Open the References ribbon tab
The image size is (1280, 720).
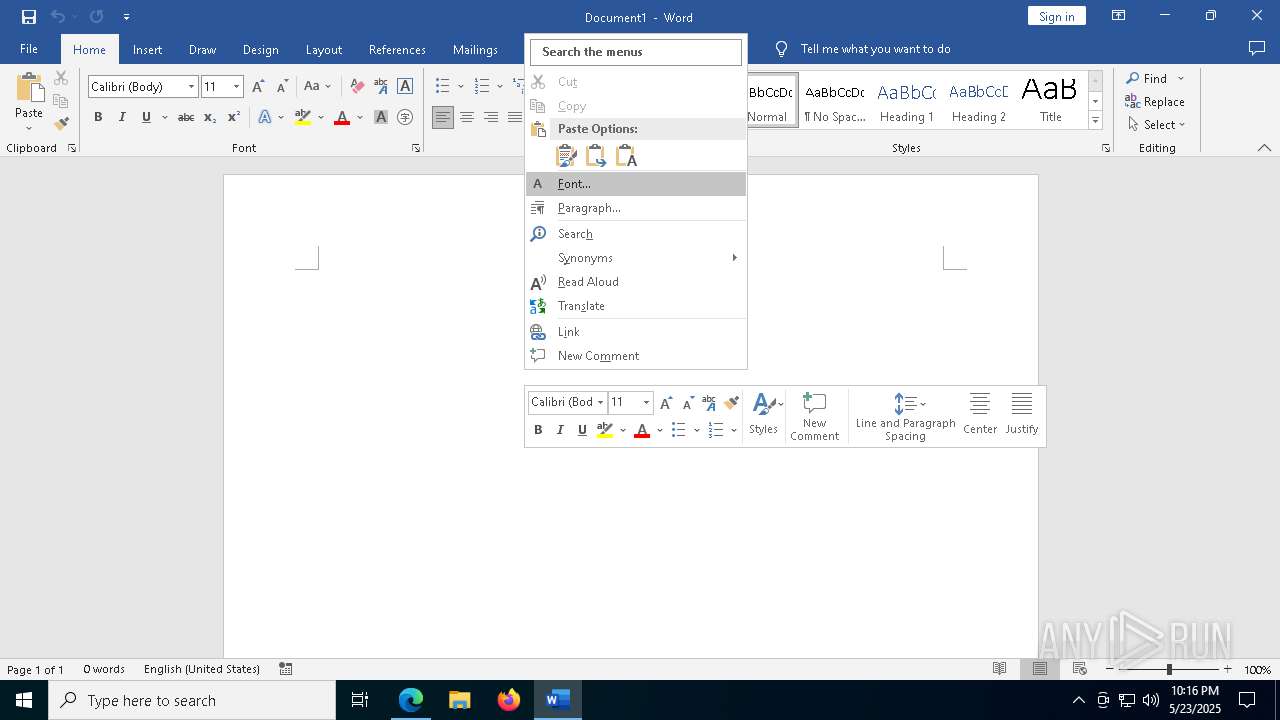[x=397, y=49]
